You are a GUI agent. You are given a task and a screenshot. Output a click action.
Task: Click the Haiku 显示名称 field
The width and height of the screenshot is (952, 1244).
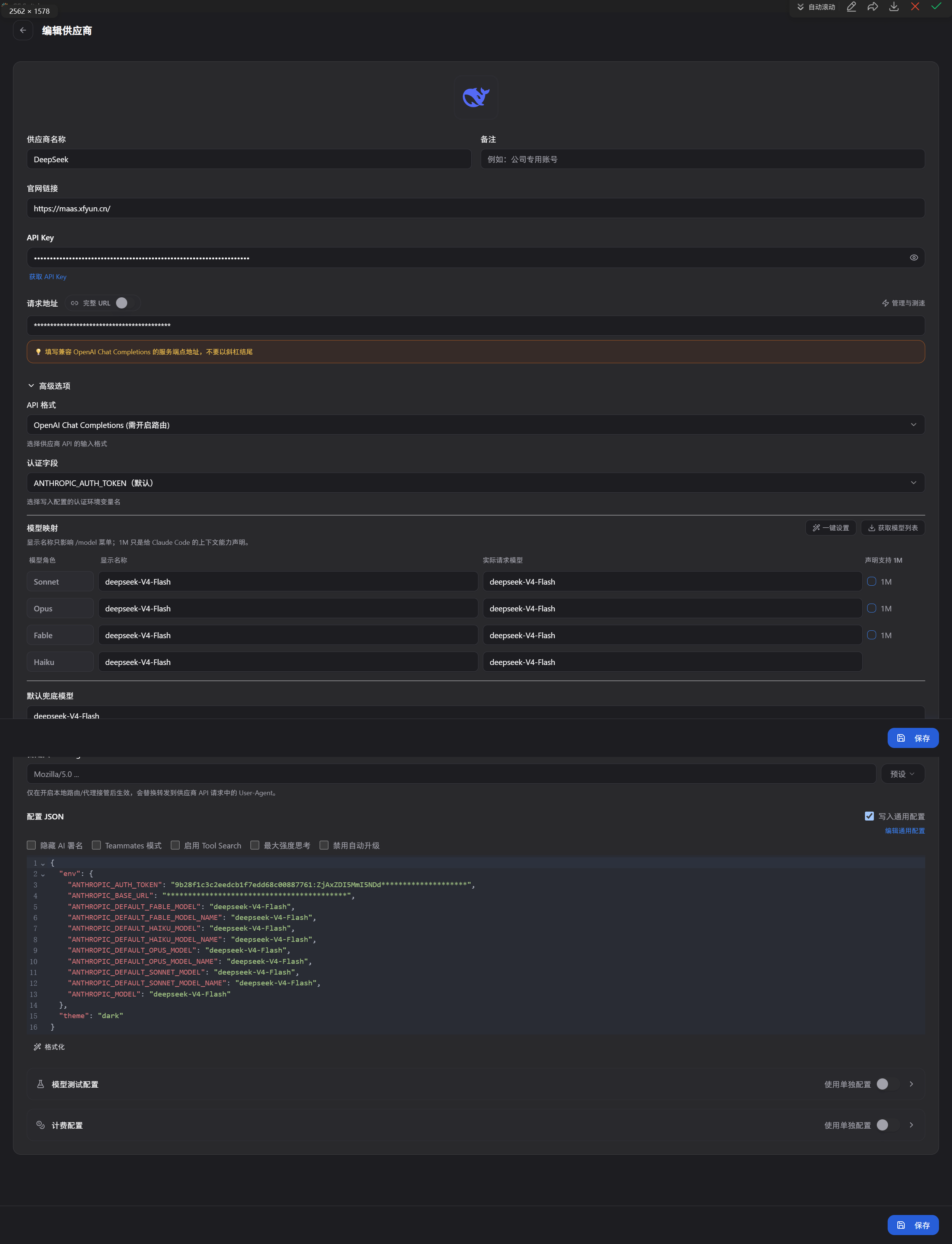click(288, 662)
